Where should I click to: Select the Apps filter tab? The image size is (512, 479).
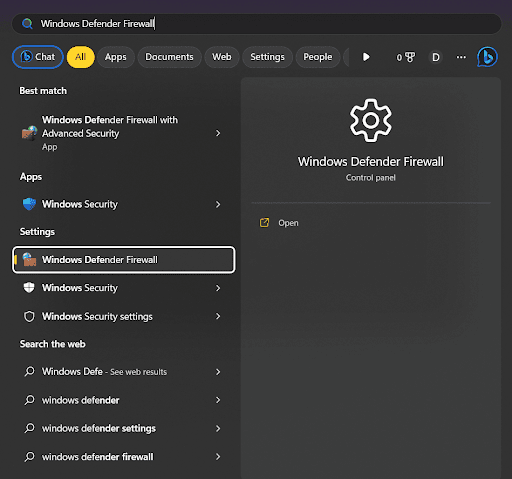tap(116, 57)
